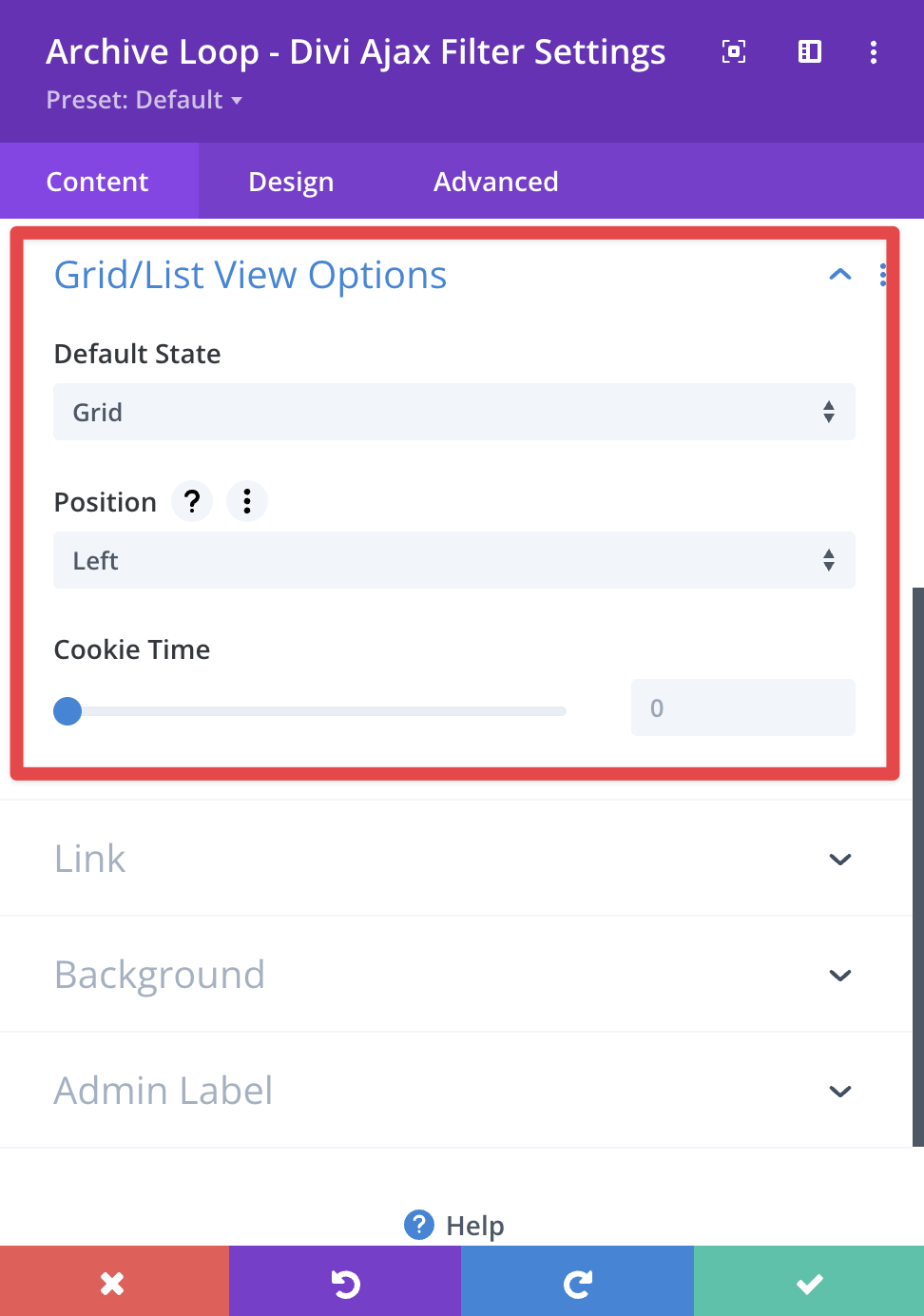924x1316 pixels.
Task: Open the Position dropdown set to Left
Action: [x=453, y=560]
